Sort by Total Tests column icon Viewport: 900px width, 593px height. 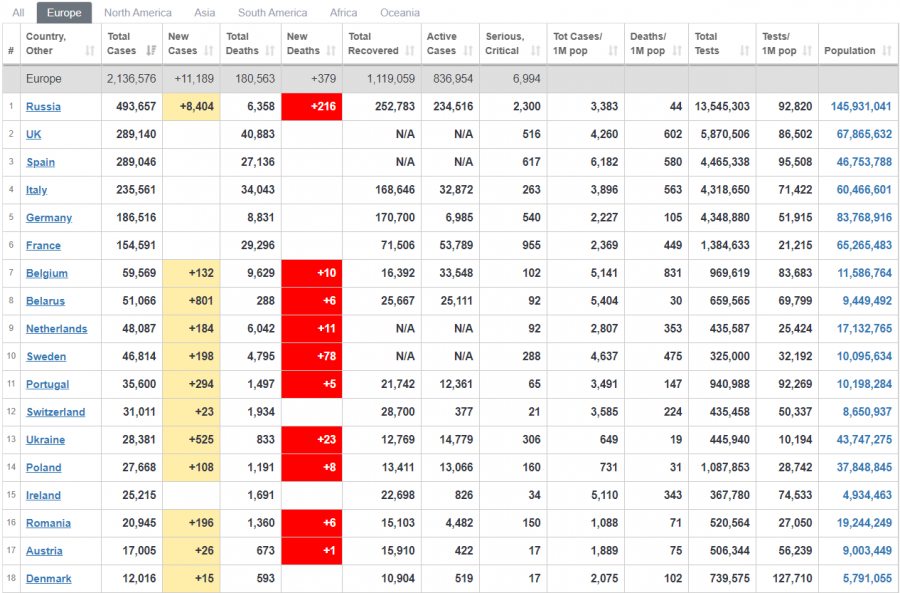pos(744,51)
